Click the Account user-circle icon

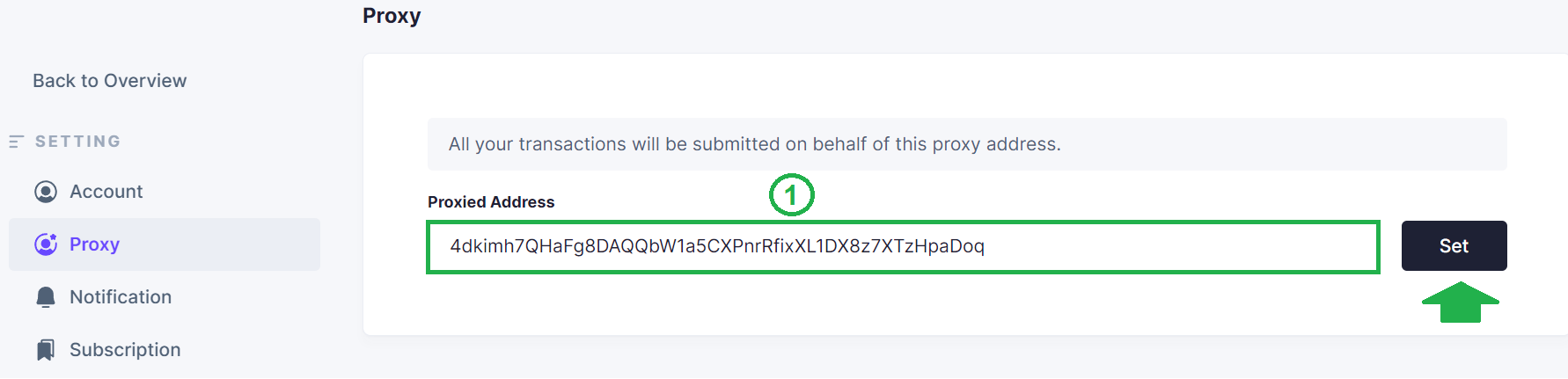click(x=46, y=192)
